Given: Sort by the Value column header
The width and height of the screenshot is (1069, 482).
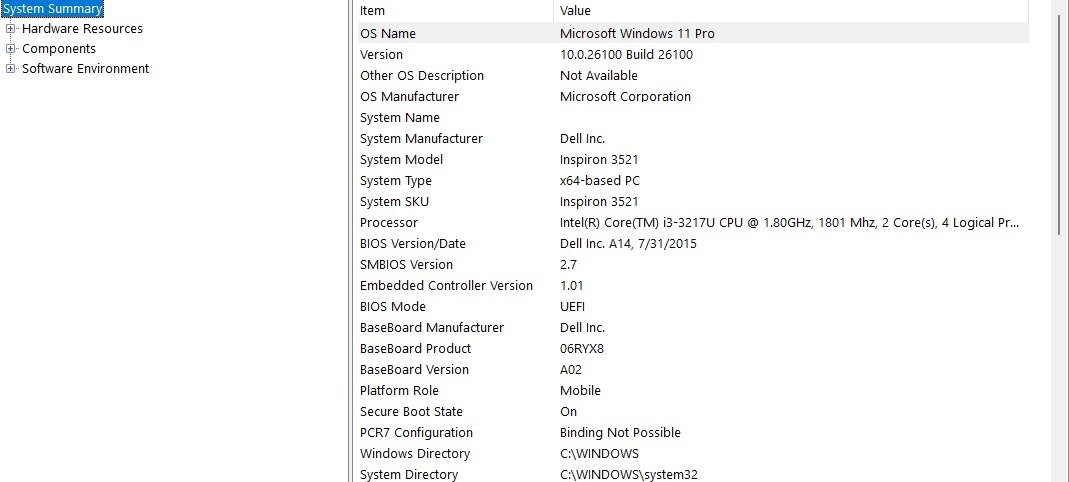Looking at the screenshot, I should [x=791, y=10].
